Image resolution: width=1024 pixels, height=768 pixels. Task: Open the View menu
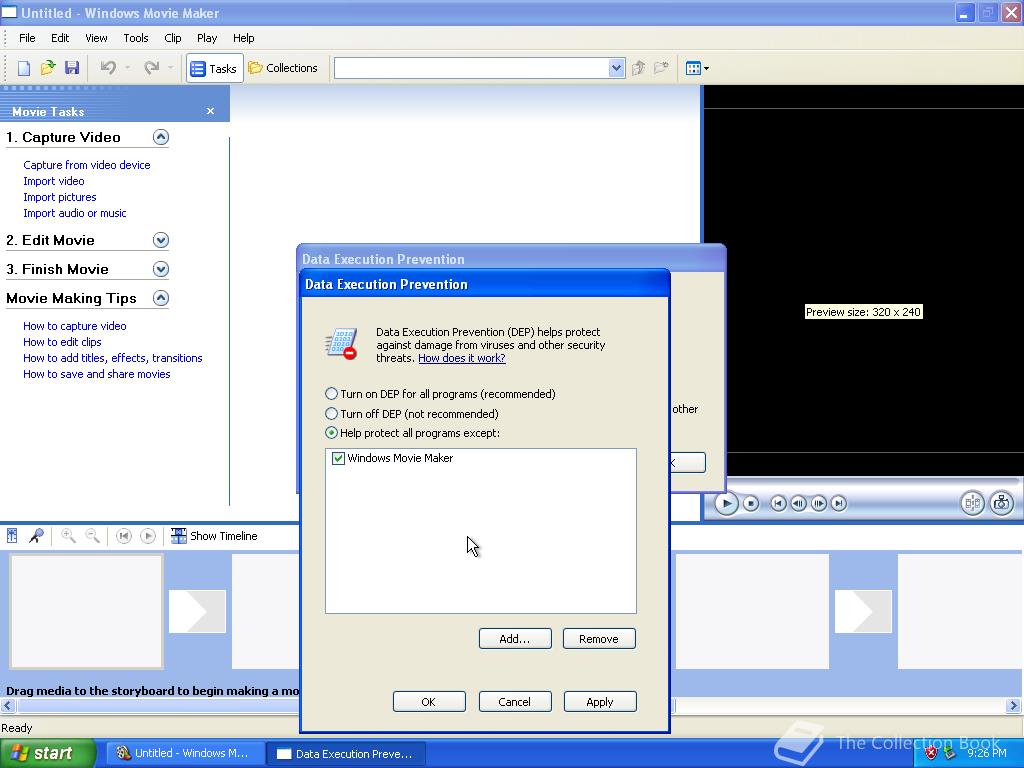tap(96, 38)
